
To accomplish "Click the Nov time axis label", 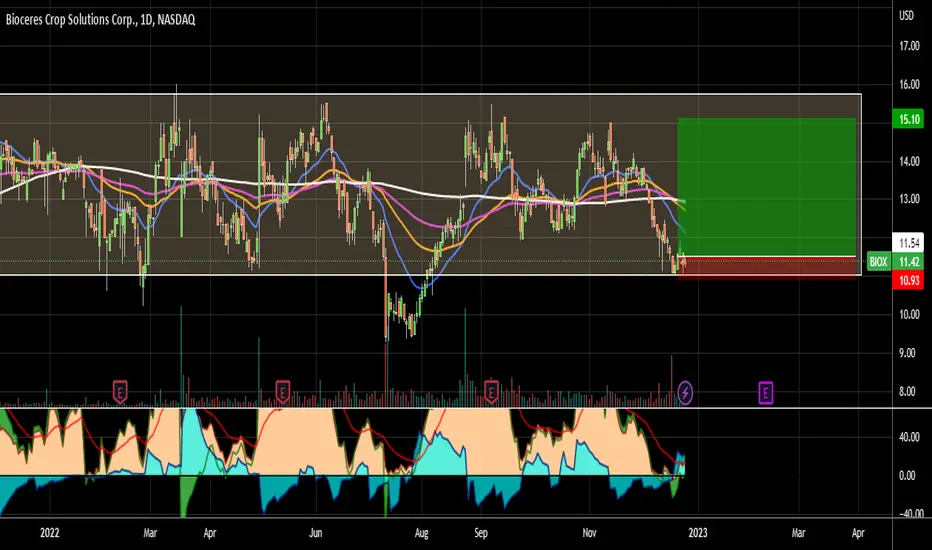I will coord(589,533).
